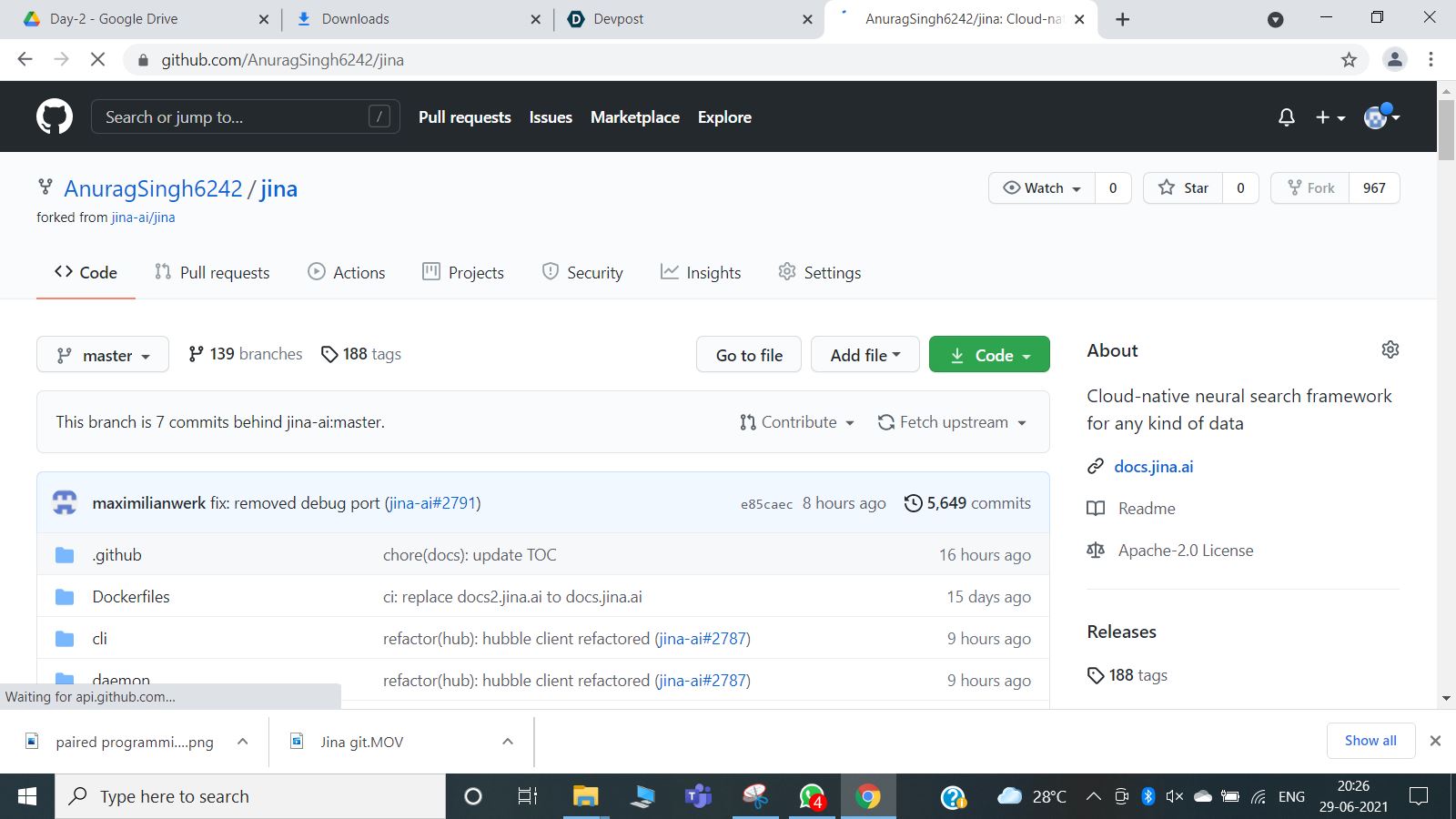The image size is (1456, 819).
Task: View the 139 branches
Action: pyautogui.click(x=245, y=354)
